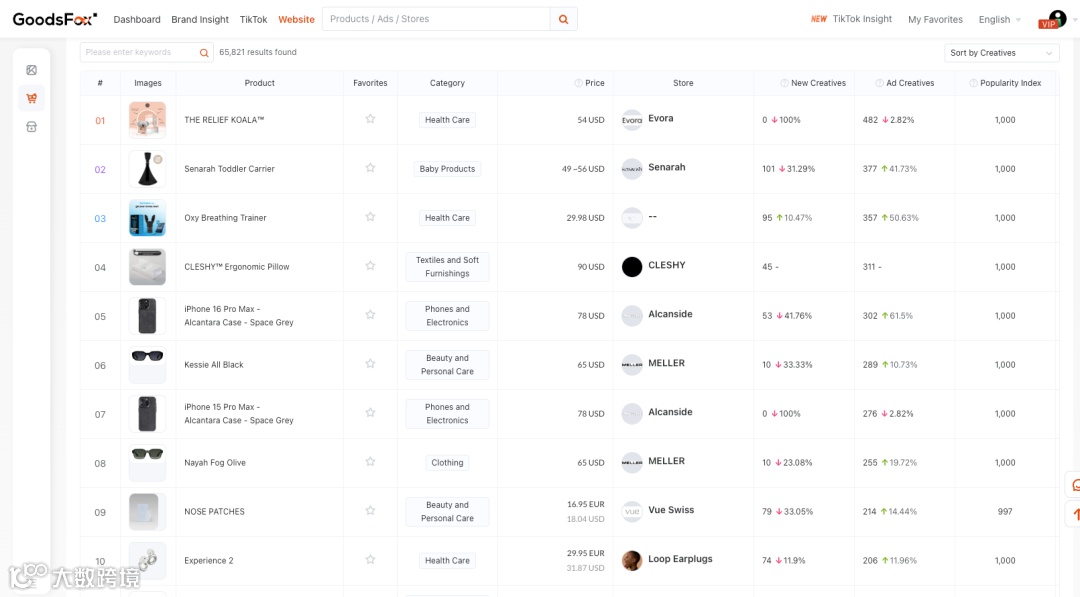
Task: Click the Senarah store logo
Action: tap(632, 169)
